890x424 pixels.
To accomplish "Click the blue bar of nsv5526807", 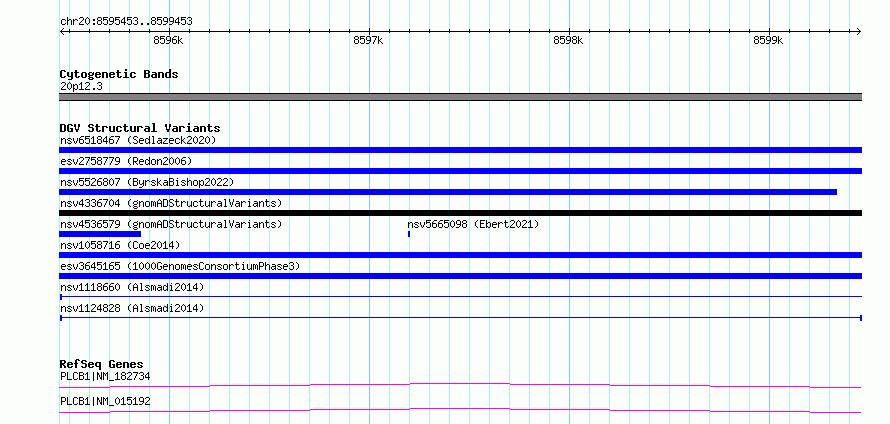I will coord(448,192).
